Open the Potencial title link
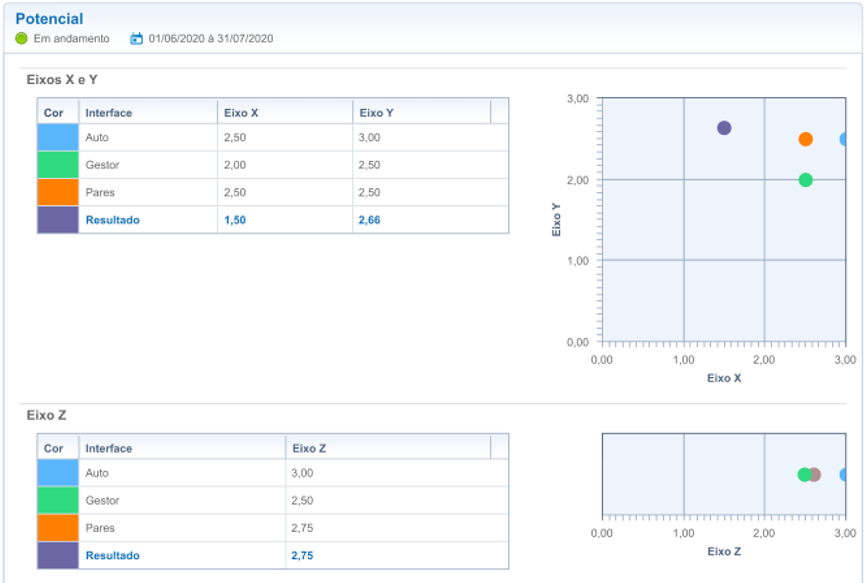 (x=49, y=19)
